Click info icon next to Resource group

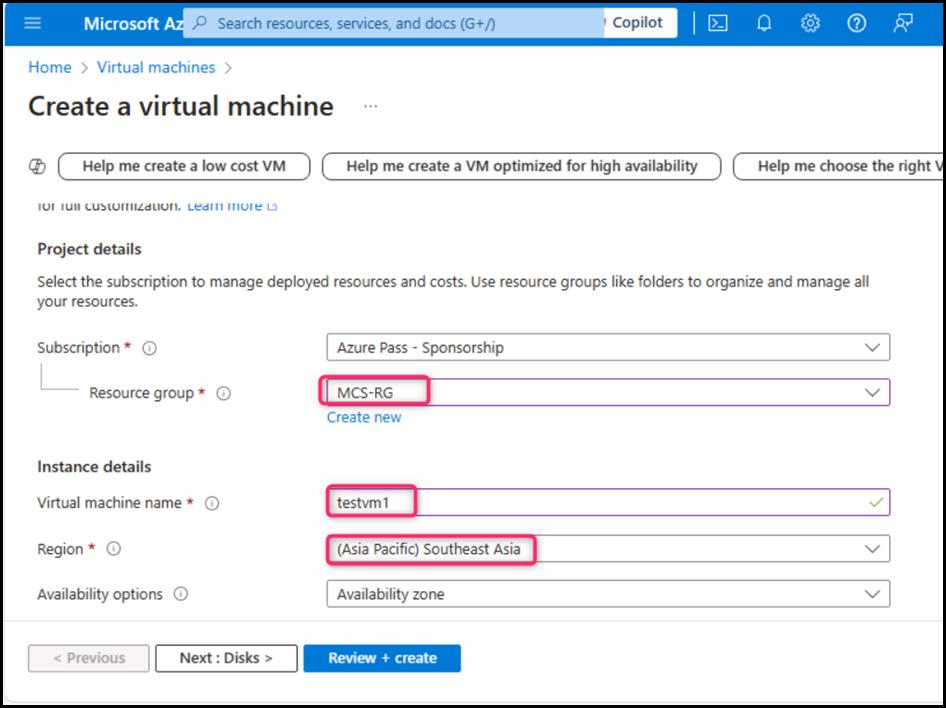(224, 394)
